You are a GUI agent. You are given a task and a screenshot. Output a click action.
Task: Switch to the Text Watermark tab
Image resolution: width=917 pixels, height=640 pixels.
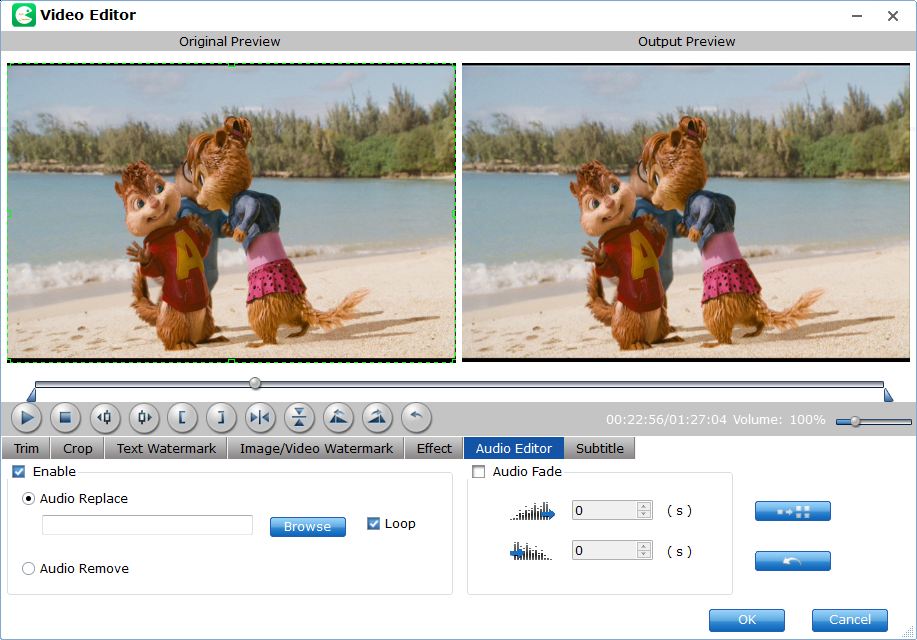(x=166, y=449)
